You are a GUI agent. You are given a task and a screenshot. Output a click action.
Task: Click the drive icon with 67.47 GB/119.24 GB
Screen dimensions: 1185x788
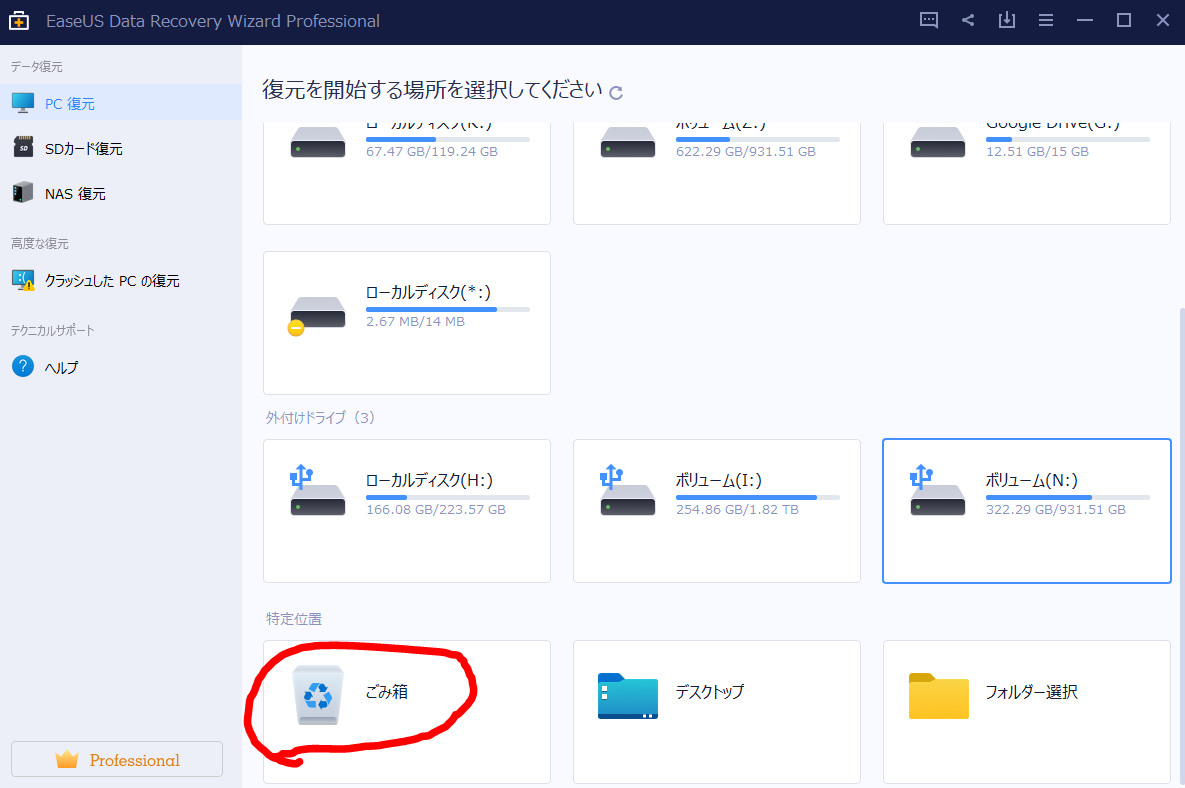coord(317,142)
